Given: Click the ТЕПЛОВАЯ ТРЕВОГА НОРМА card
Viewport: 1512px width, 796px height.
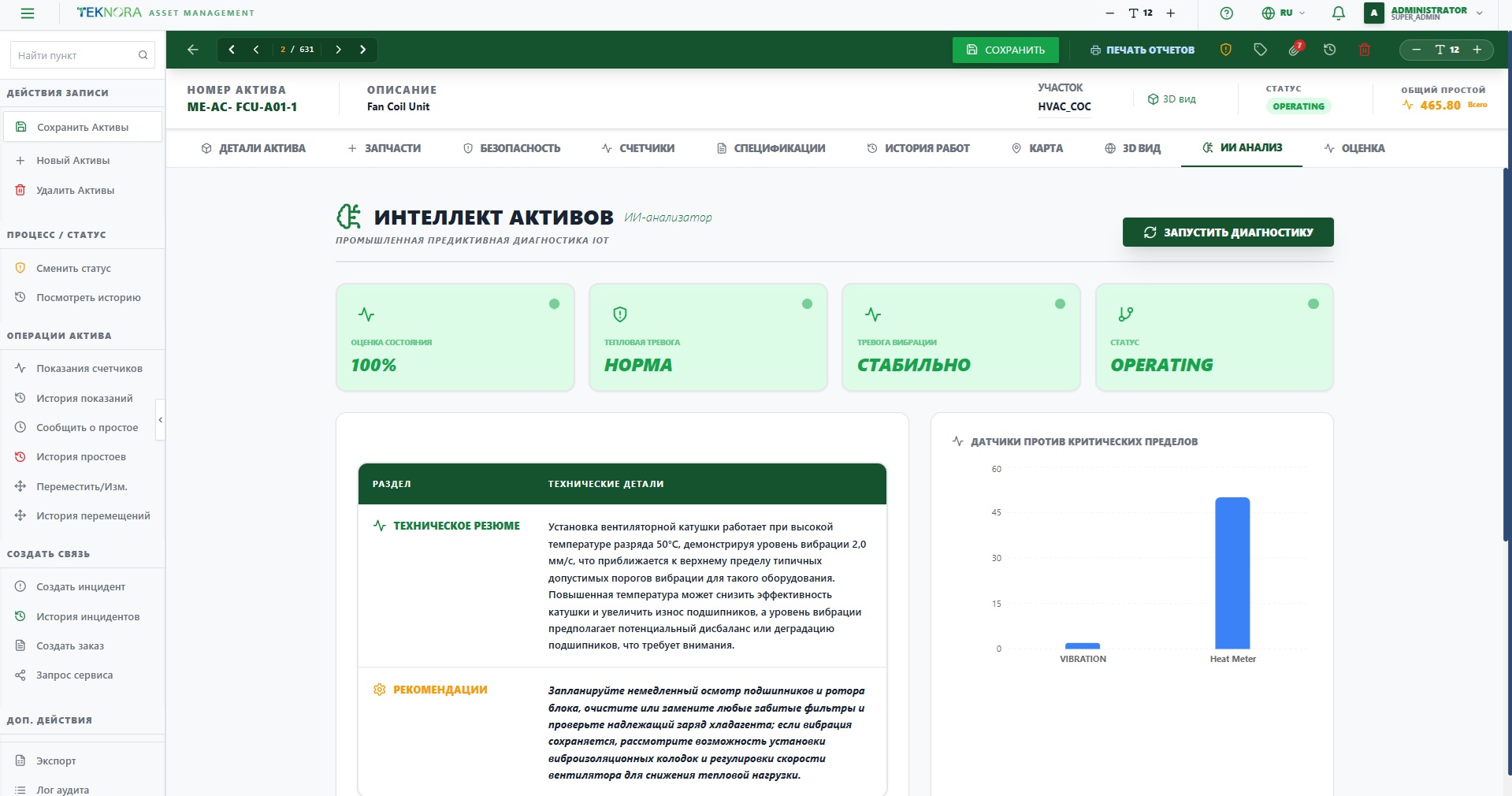Looking at the screenshot, I should click(x=708, y=337).
